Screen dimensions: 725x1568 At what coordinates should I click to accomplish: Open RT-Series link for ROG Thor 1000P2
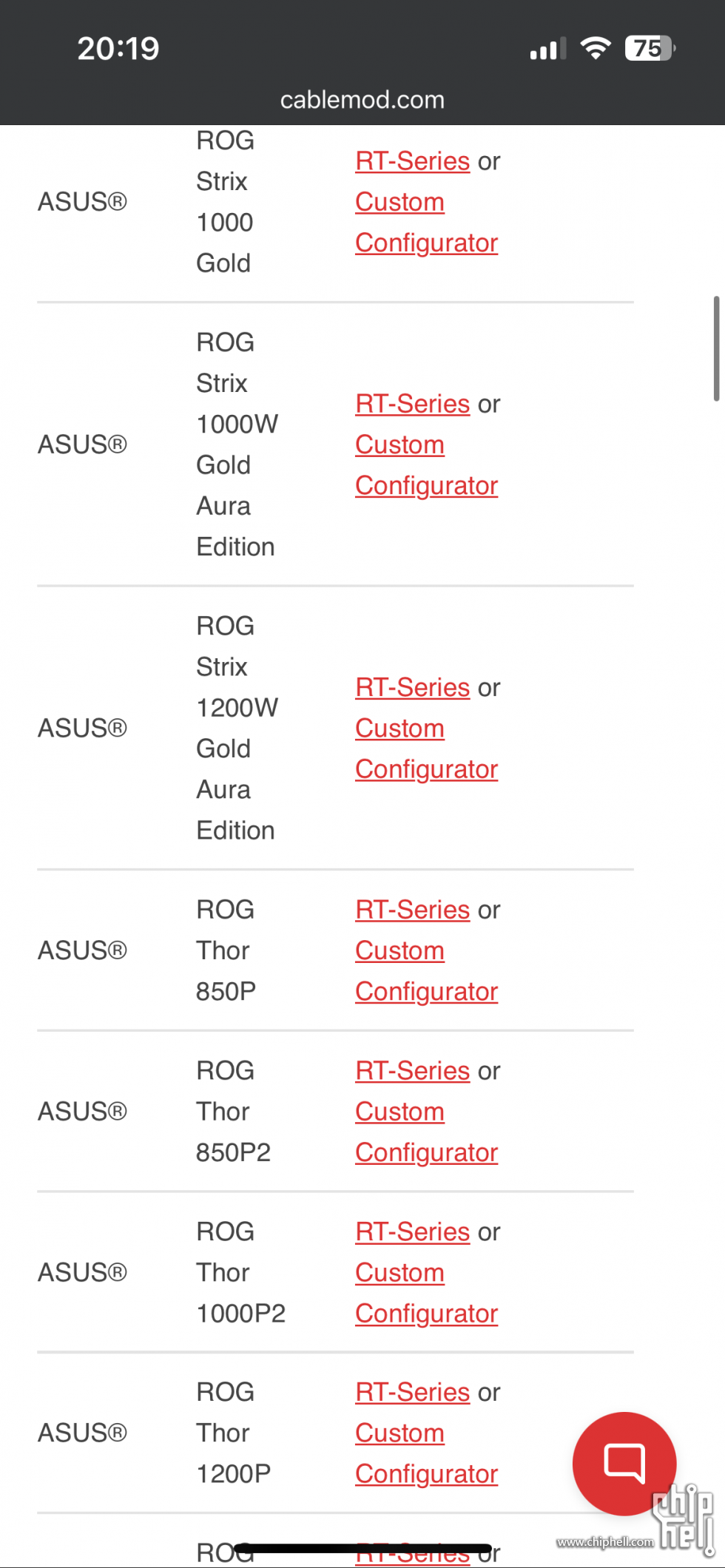(413, 1231)
